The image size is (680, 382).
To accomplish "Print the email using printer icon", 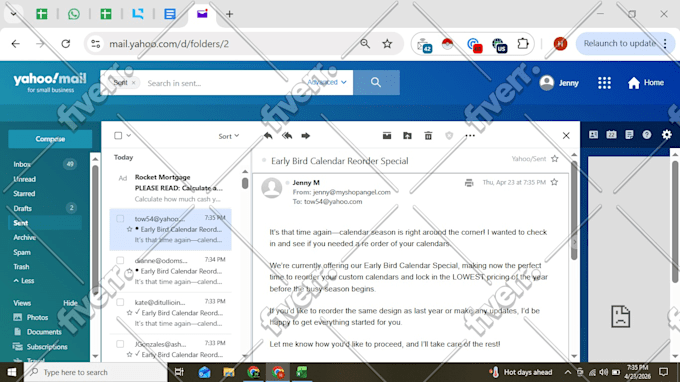I will tap(469, 183).
